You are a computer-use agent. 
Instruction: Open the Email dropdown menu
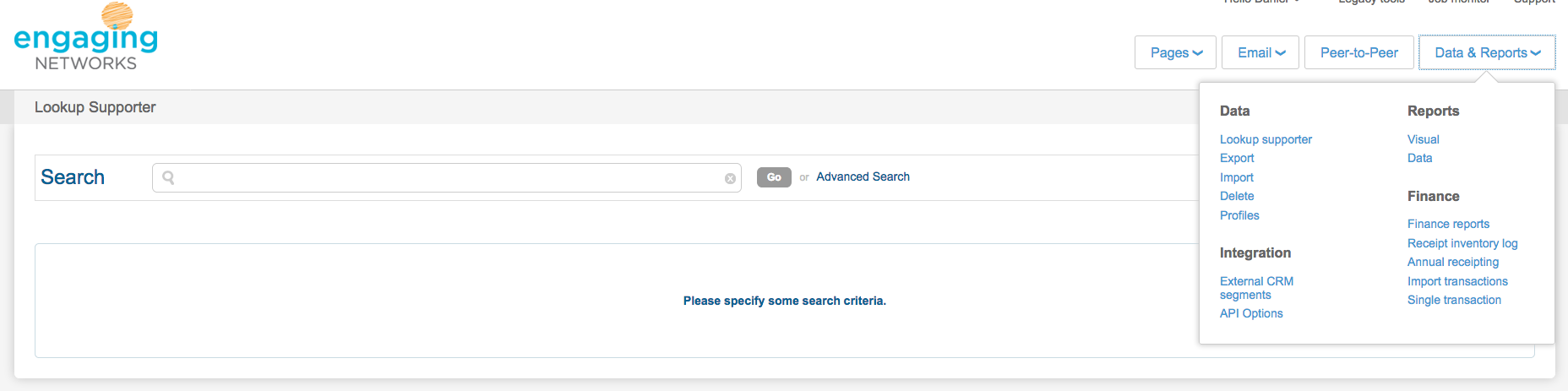1260,52
